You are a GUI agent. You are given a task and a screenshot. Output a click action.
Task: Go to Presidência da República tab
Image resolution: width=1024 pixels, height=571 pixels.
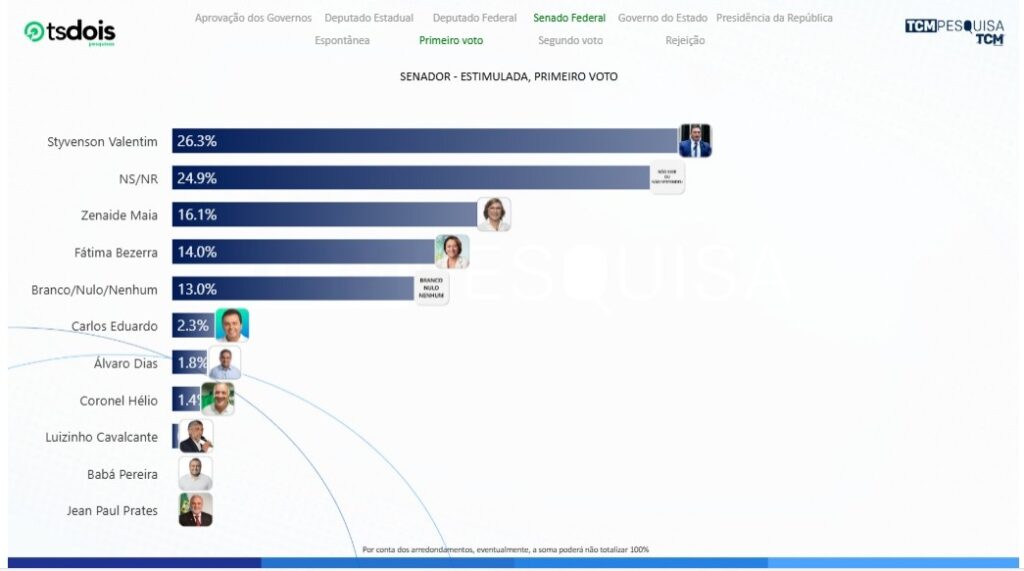point(774,18)
